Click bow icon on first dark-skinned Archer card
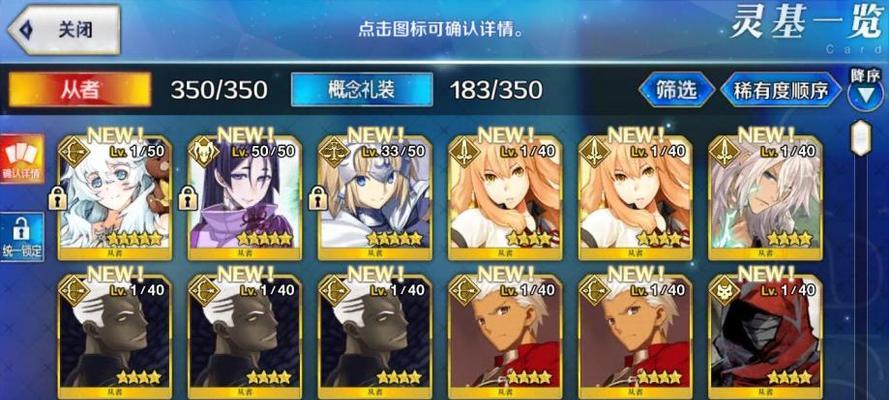This screenshot has height=400, width=889. [x=74, y=292]
